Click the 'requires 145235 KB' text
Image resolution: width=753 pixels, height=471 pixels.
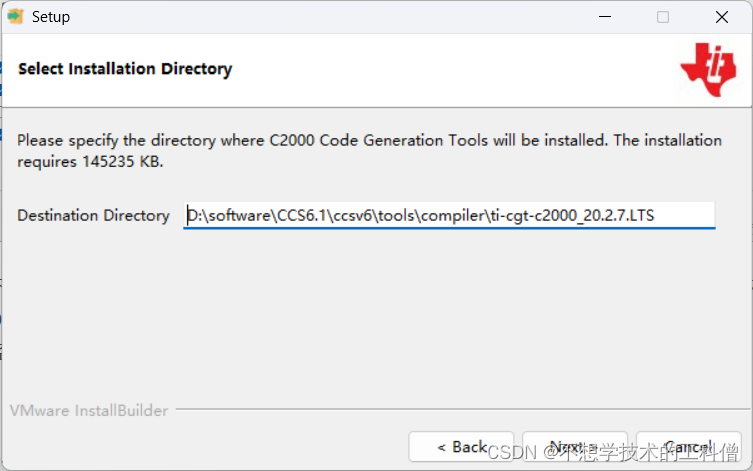click(90, 162)
